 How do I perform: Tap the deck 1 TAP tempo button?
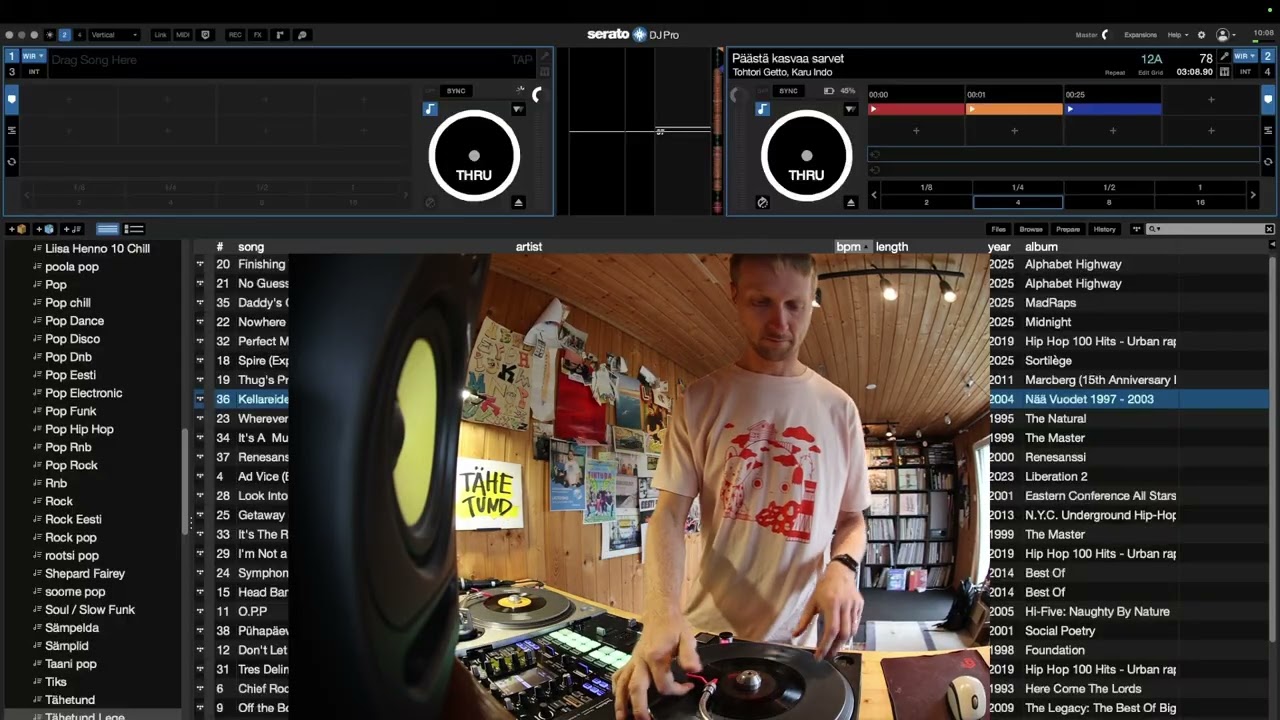pos(522,60)
